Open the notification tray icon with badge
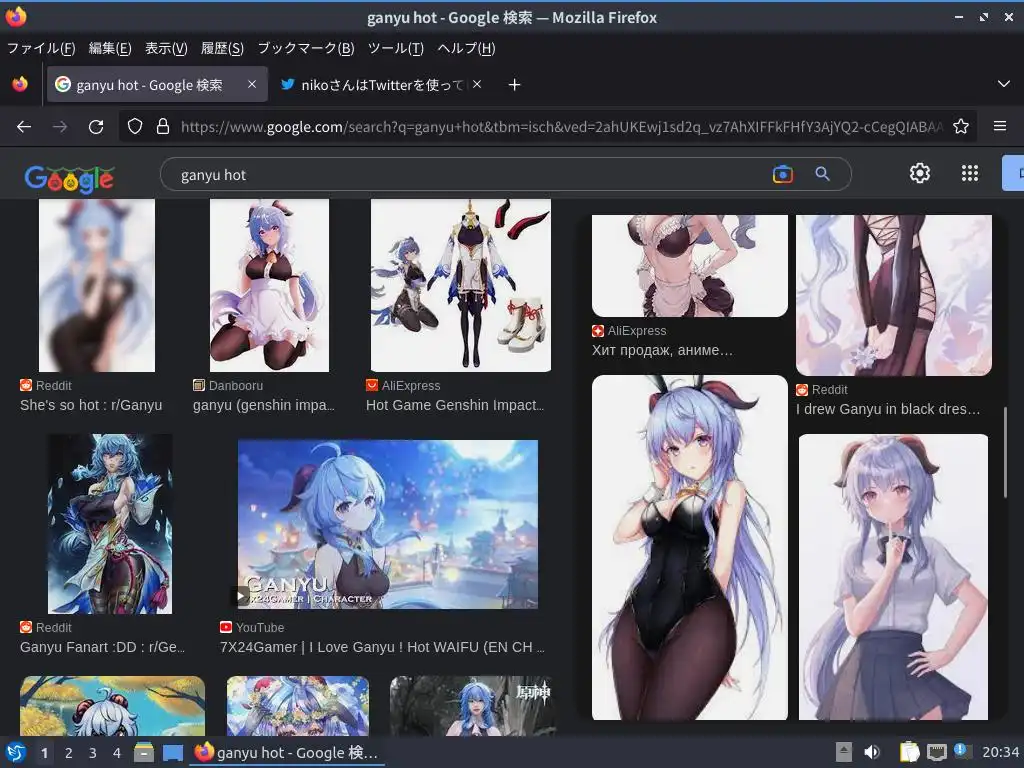Viewport: 1024px width, 768px height. (x=961, y=751)
